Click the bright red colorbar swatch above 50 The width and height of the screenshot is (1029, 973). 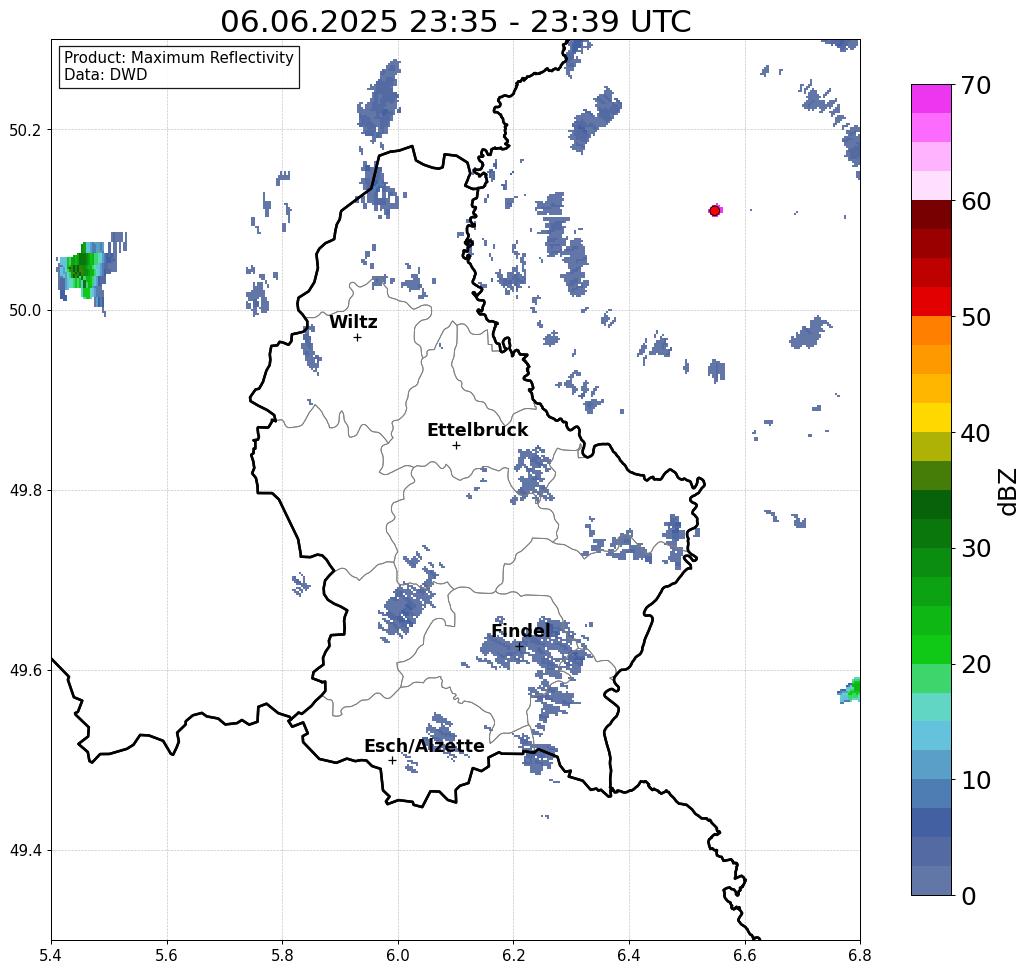(931, 302)
